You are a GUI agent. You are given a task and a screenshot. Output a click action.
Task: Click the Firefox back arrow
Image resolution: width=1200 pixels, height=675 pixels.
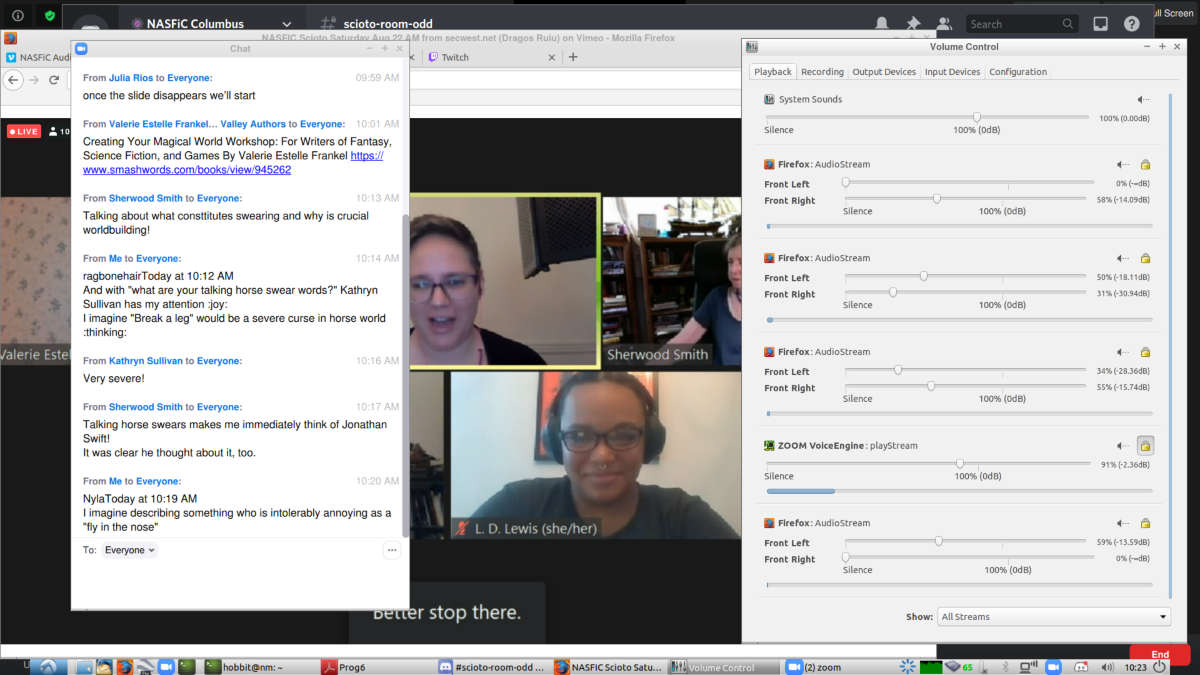pos(14,80)
